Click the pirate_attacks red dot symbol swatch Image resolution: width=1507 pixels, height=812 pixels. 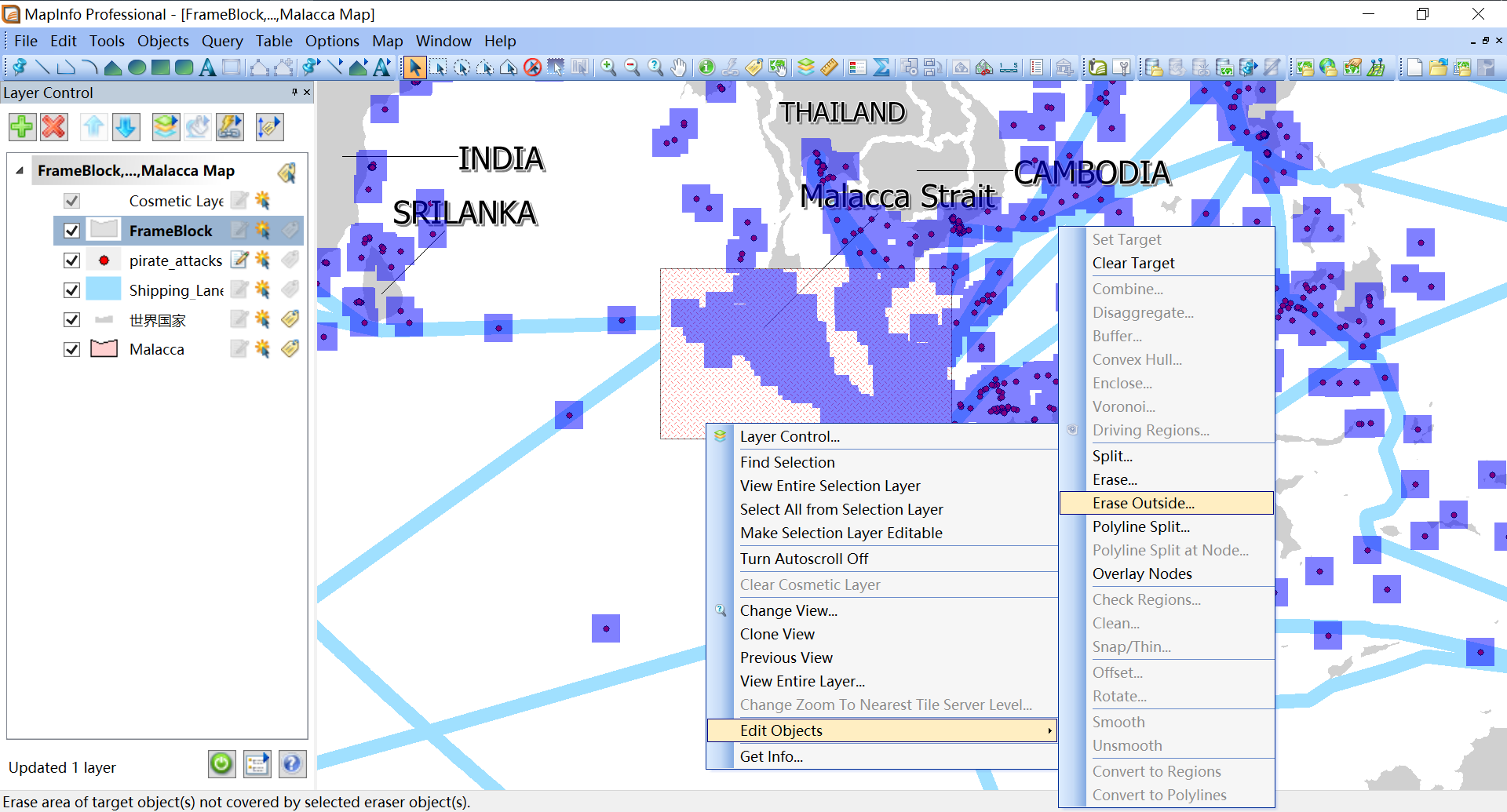coord(104,260)
